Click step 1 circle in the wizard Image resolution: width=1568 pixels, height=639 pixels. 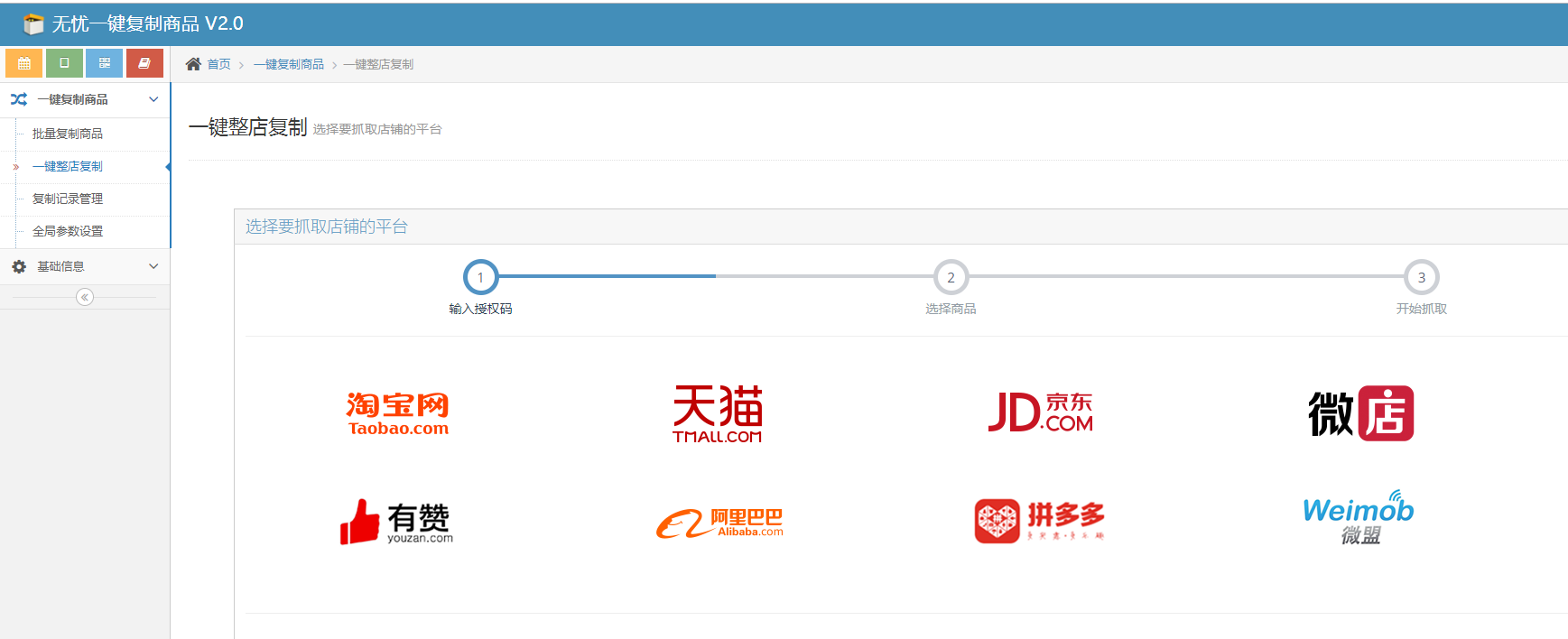[480, 277]
